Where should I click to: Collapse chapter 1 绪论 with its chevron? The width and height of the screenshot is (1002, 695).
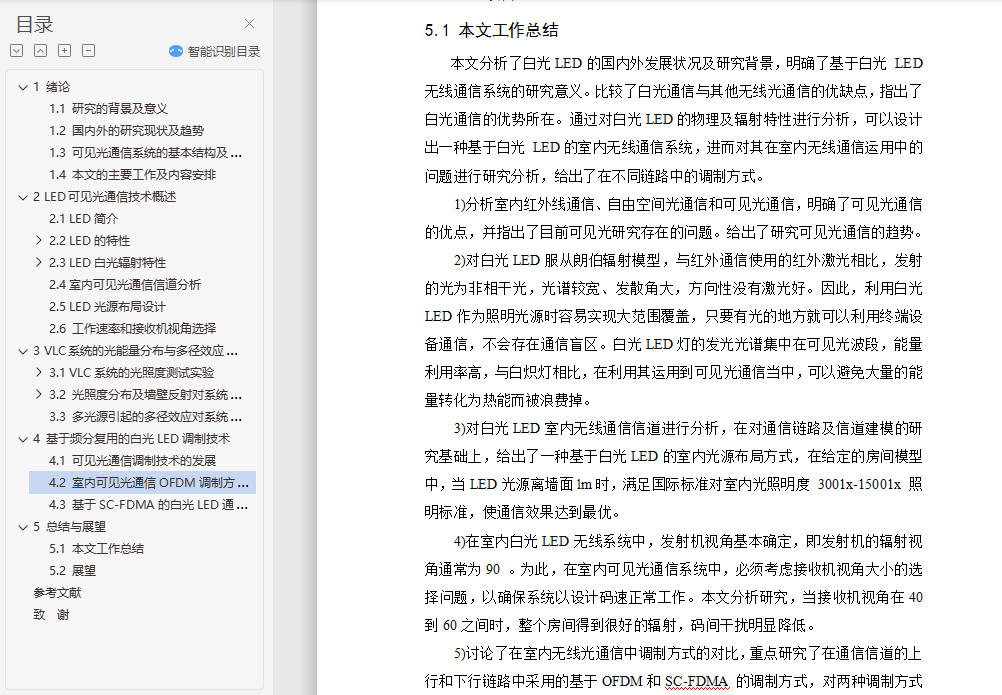tap(23, 87)
